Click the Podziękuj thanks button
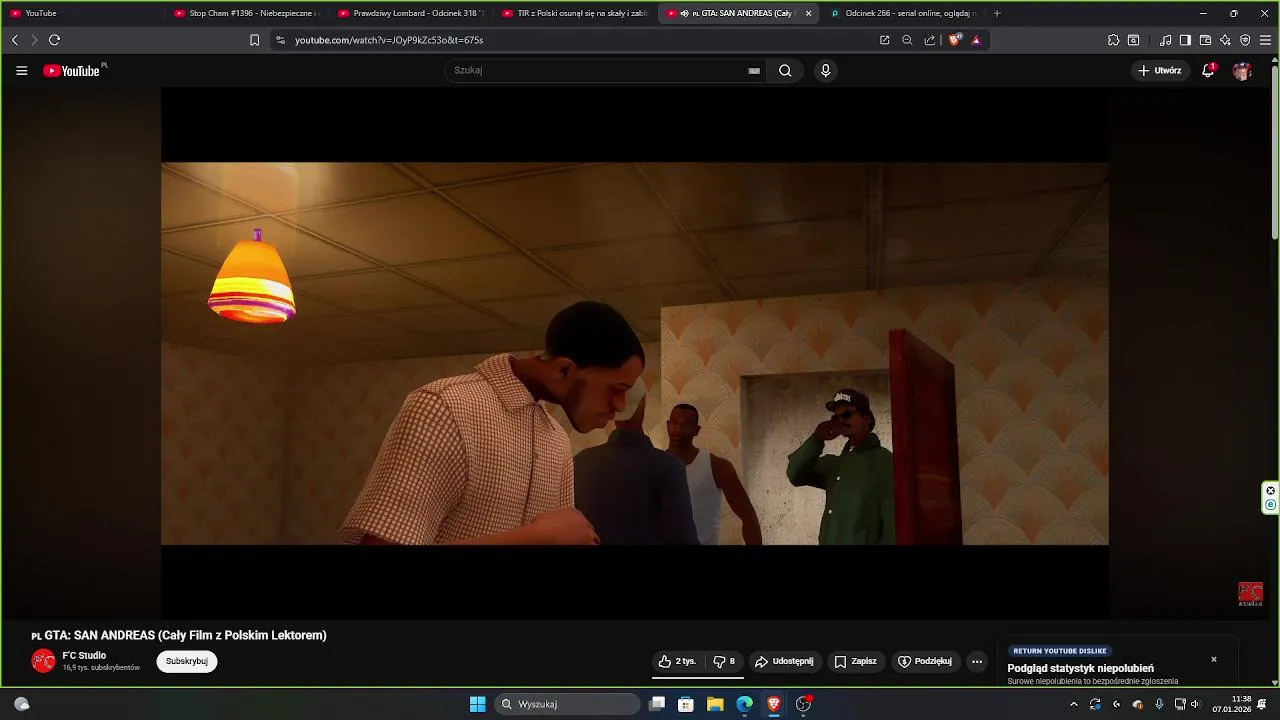Image resolution: width=1280 pixels, height=720 pixels. pos(925,661)
